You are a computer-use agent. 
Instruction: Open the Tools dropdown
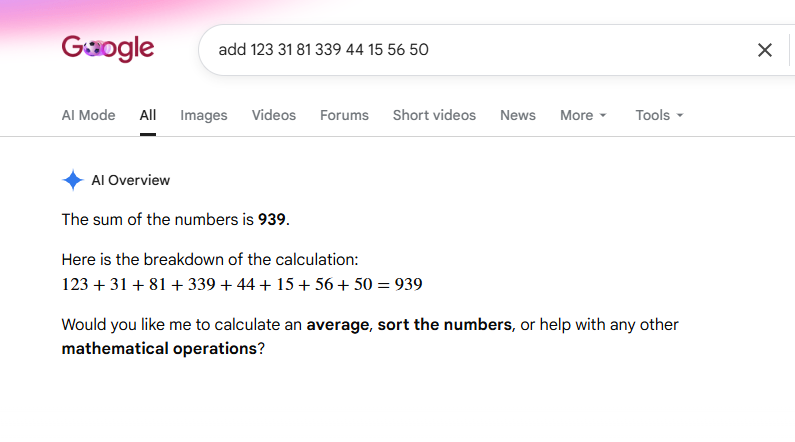(659, 115)
